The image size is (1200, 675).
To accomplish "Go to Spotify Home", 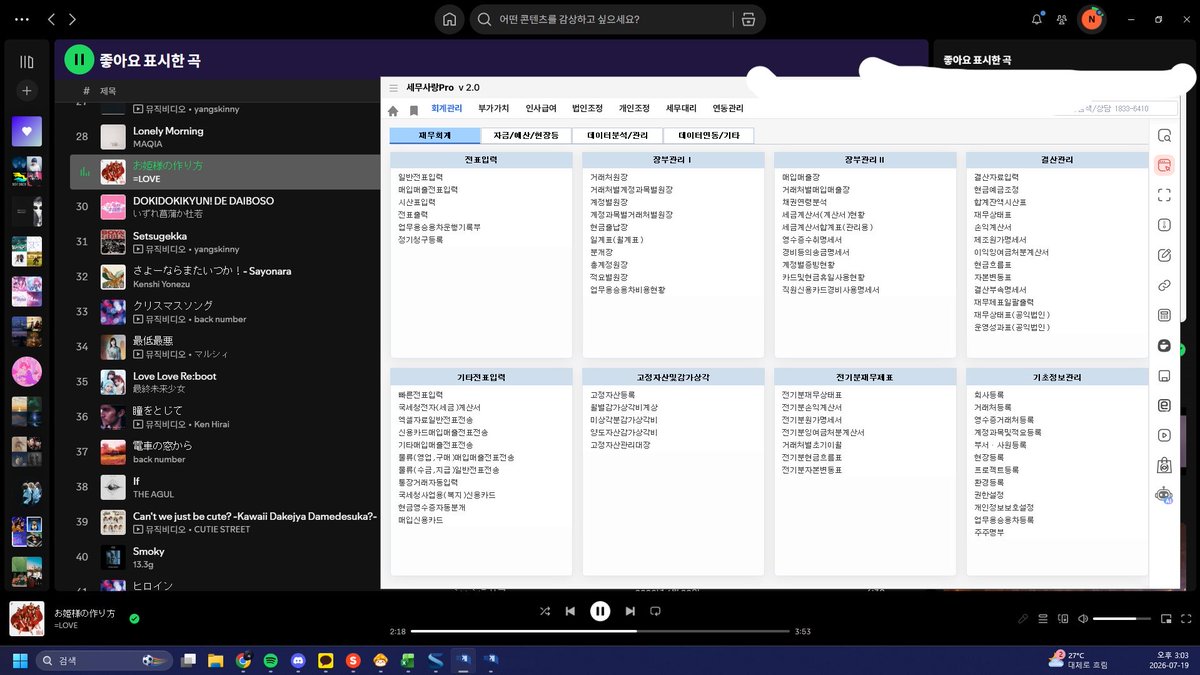I will coord(450,19).
